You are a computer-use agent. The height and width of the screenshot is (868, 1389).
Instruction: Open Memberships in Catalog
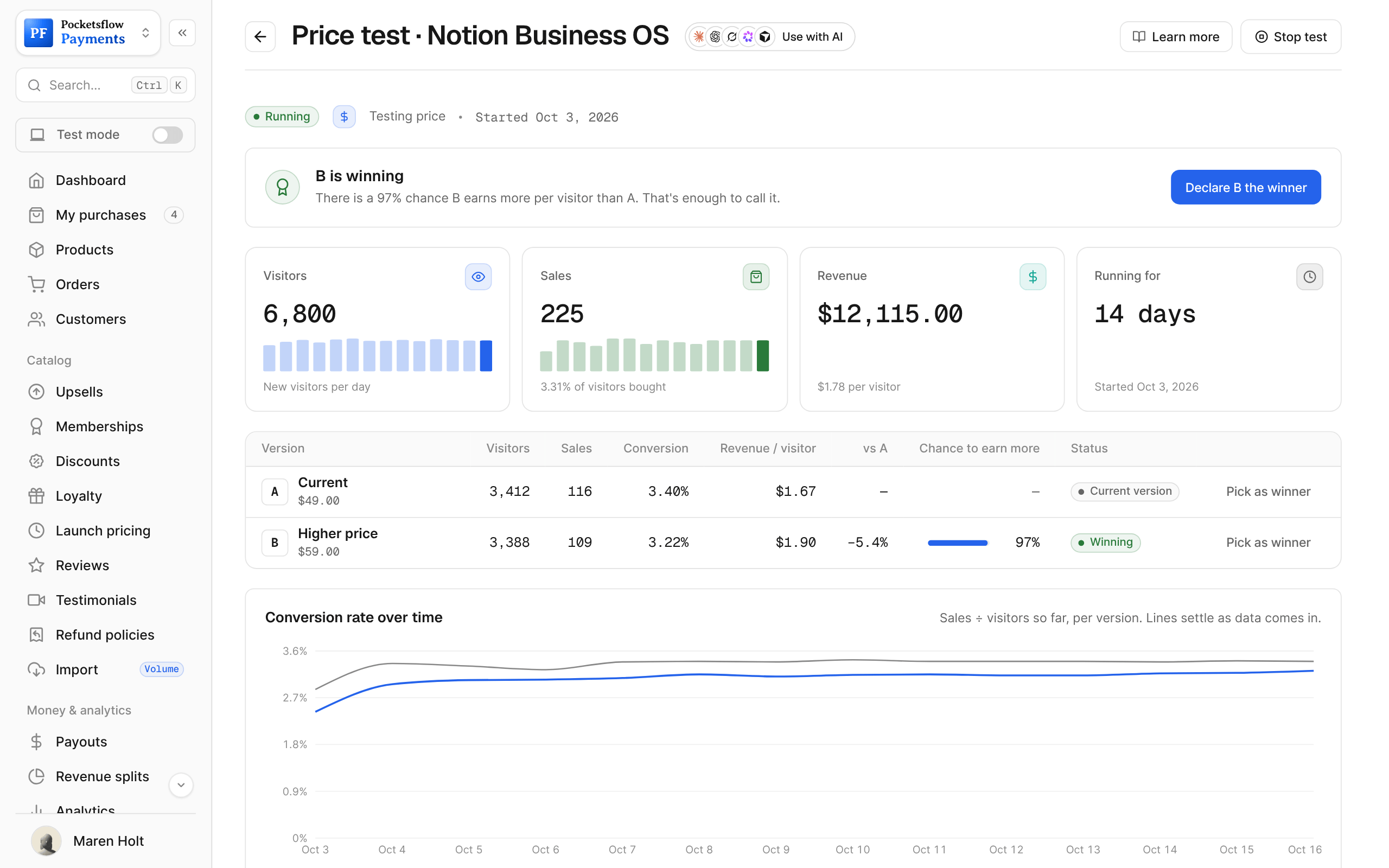click(x=106, y=426)
